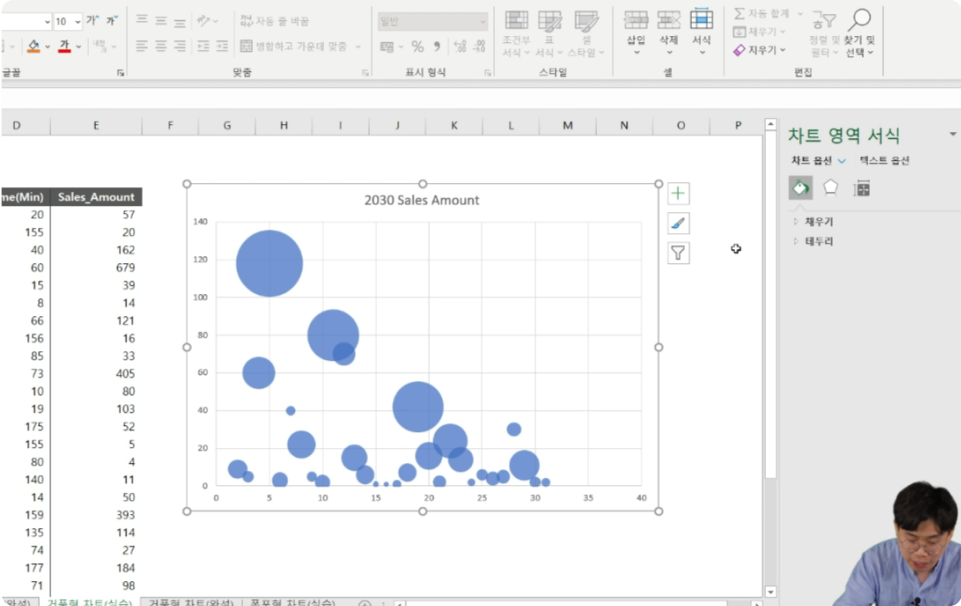
Task: Open format as table (표 서식)
Action: click(549, 34)
